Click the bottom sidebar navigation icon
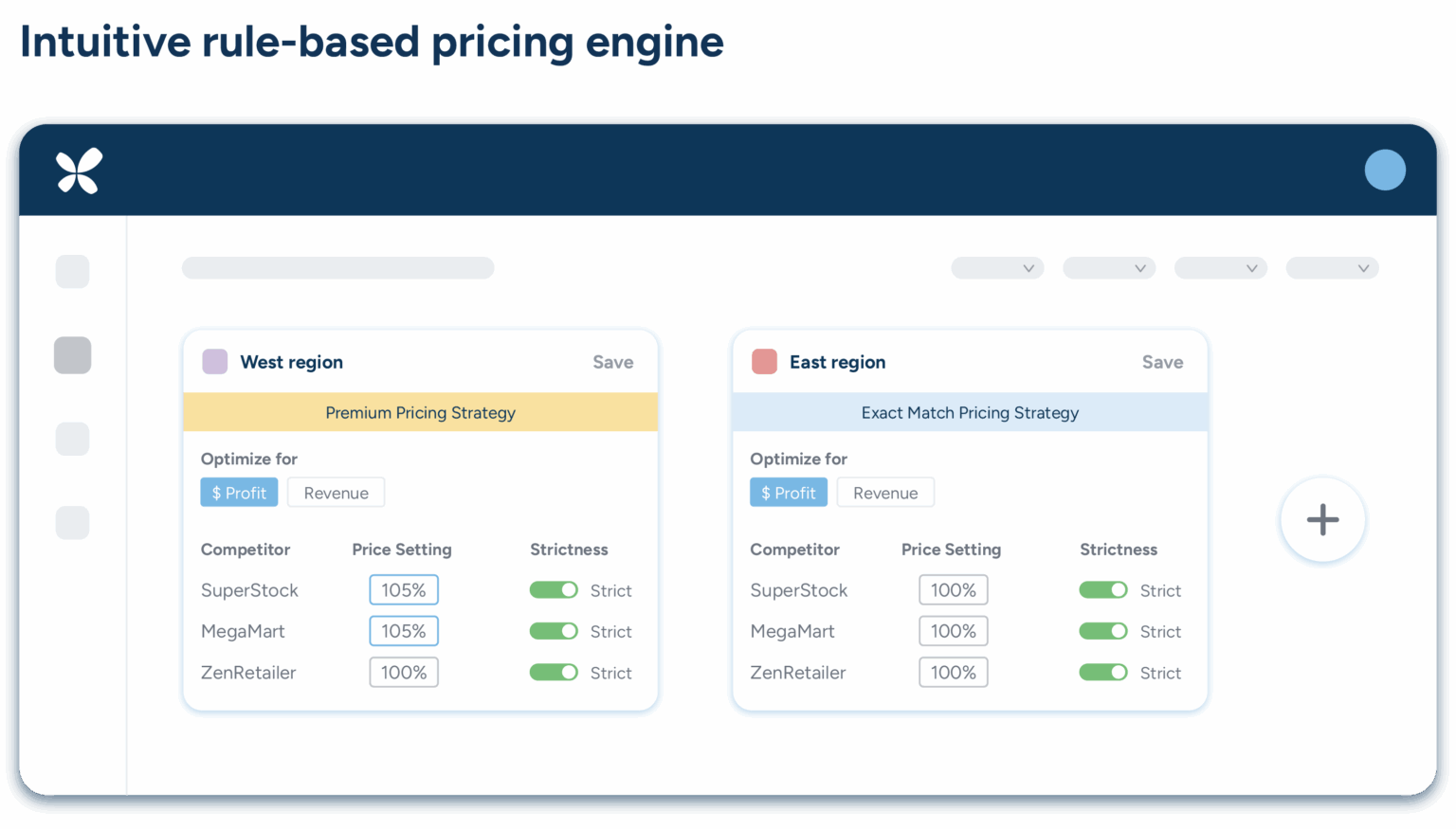 point(72,522)
